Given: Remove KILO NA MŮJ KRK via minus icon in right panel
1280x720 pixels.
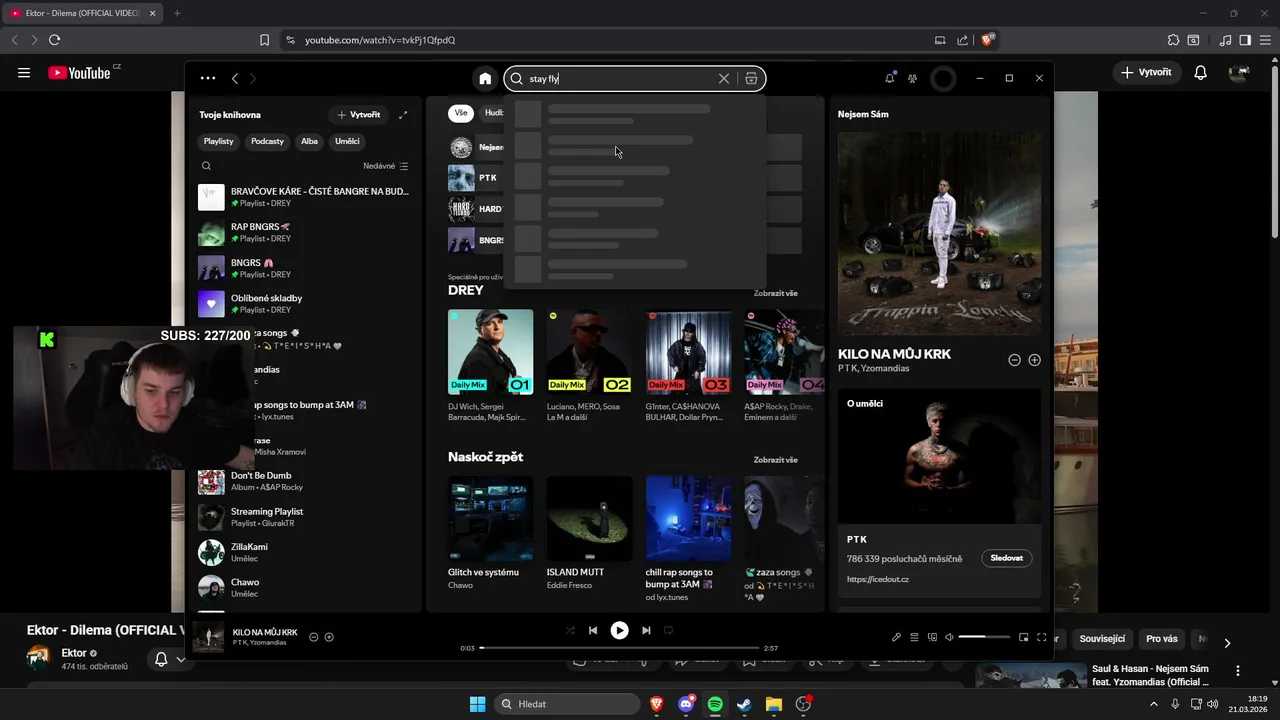Looking at the screenshot, I should (x=1014, y=360).
